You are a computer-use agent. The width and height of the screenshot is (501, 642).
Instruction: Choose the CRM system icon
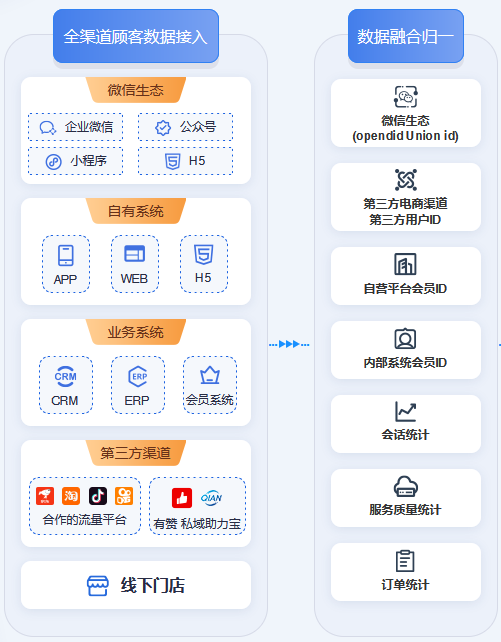[65, 377]
